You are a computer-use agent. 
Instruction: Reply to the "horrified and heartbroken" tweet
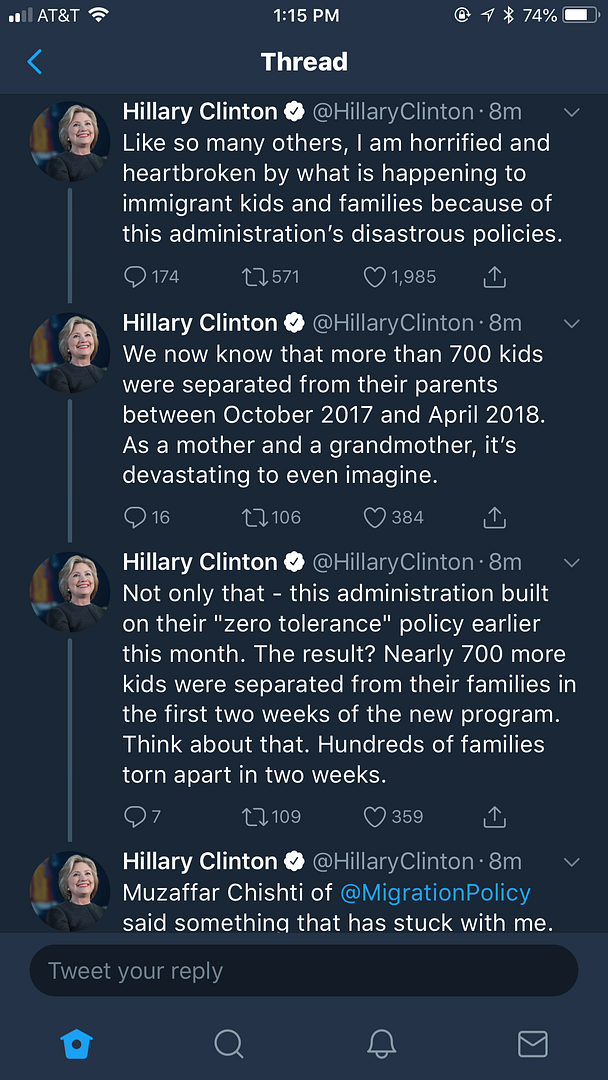(135, 277)
